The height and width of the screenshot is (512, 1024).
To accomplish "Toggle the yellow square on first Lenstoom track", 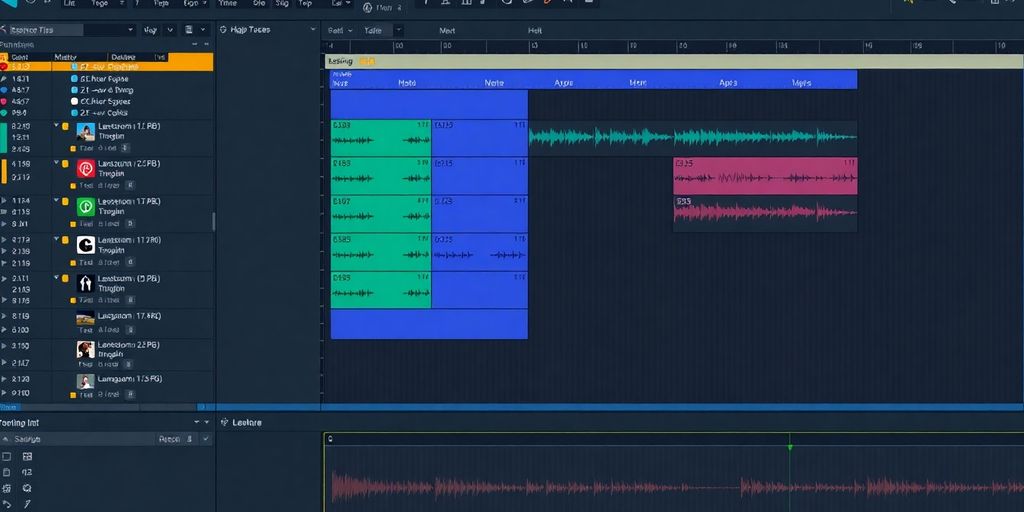I will 65,128.
